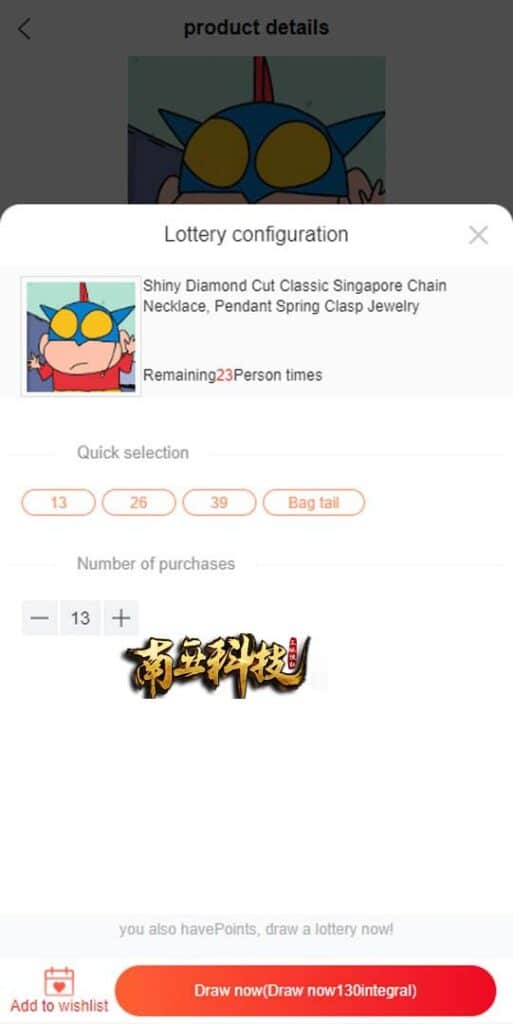Click the Shiny Diamond Cut necklace title
Image resolution: width=513 pixels, height=1024 pixels.
[295, 296]
